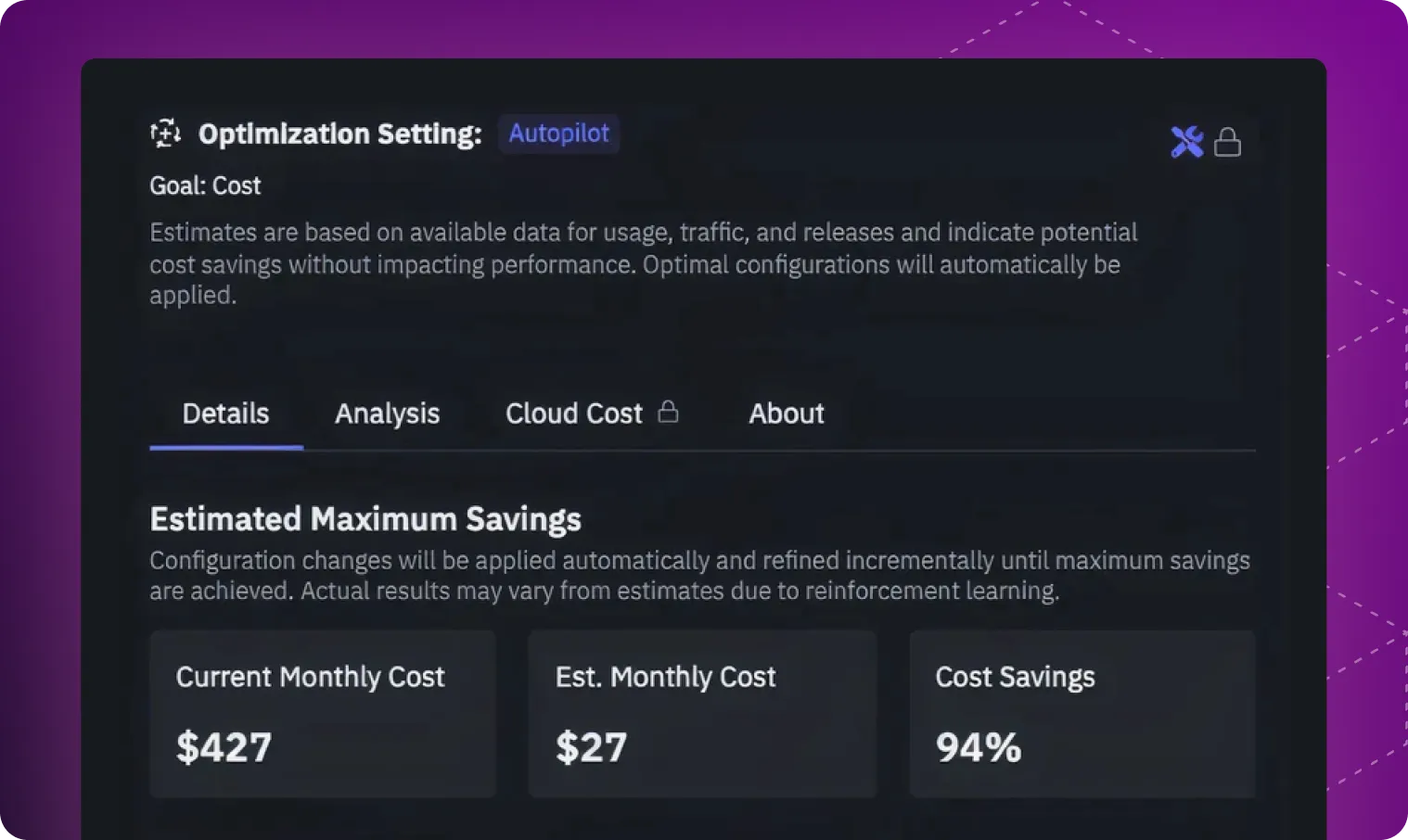
Task: Click the tools/wrench icon in top right
Action: [x=1187, y=142]
